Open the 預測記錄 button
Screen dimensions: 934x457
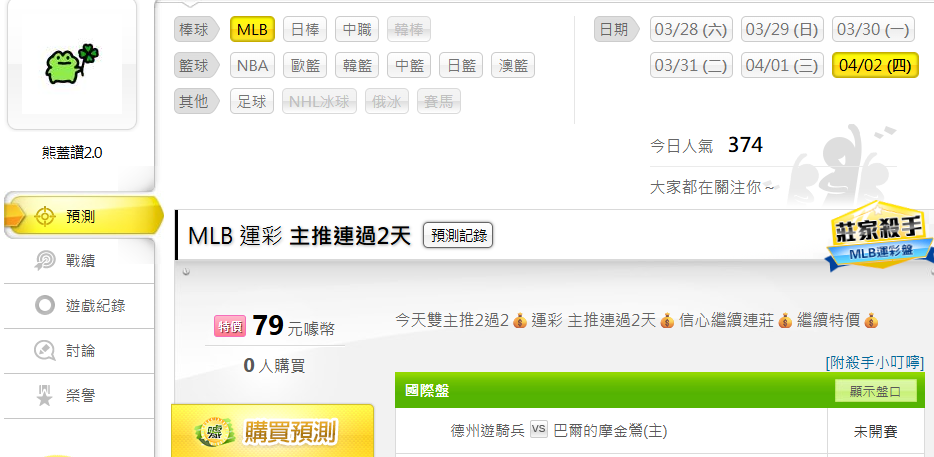point(458,235)
